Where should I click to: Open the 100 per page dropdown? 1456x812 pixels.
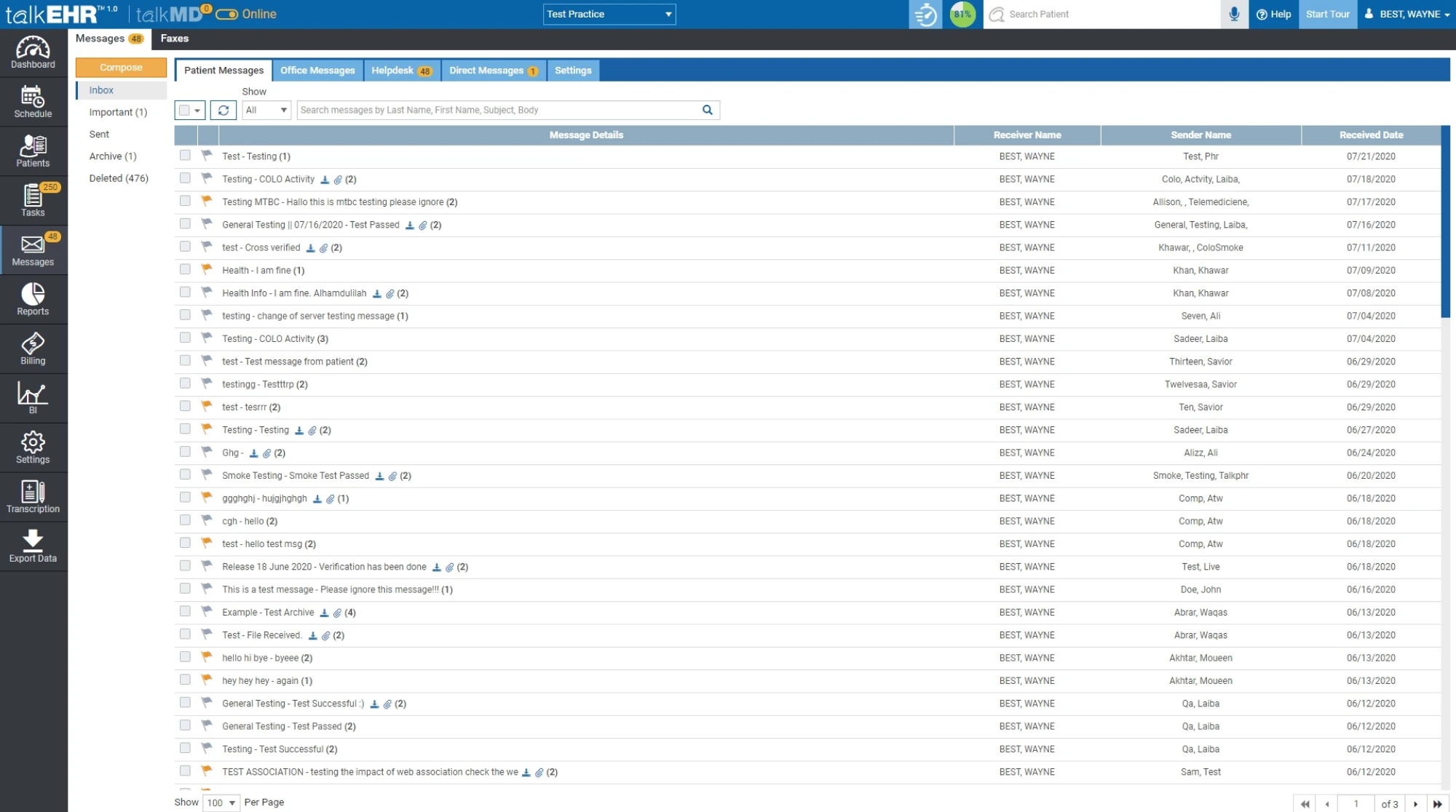click(x=221, y=803)
